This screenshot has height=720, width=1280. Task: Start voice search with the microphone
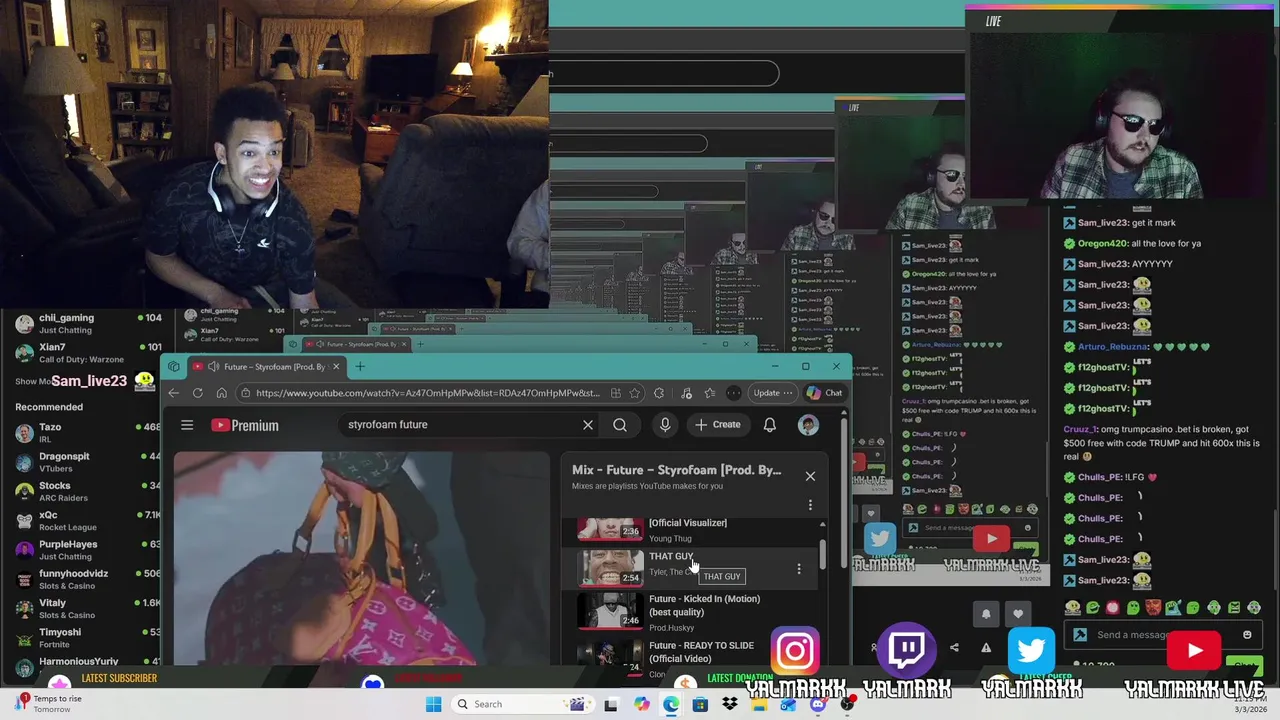665,425
